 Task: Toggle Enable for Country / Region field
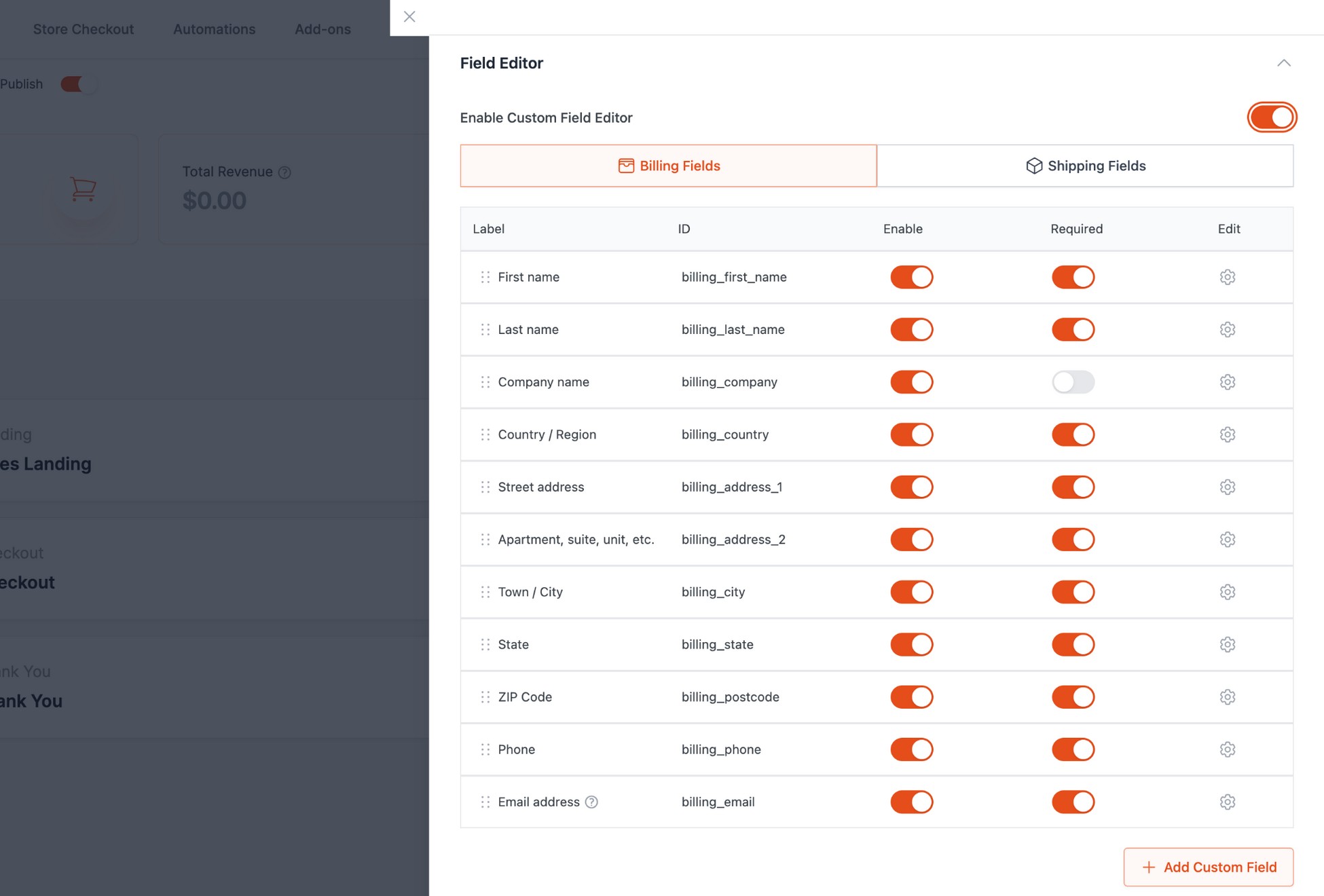tap(911, 434)
